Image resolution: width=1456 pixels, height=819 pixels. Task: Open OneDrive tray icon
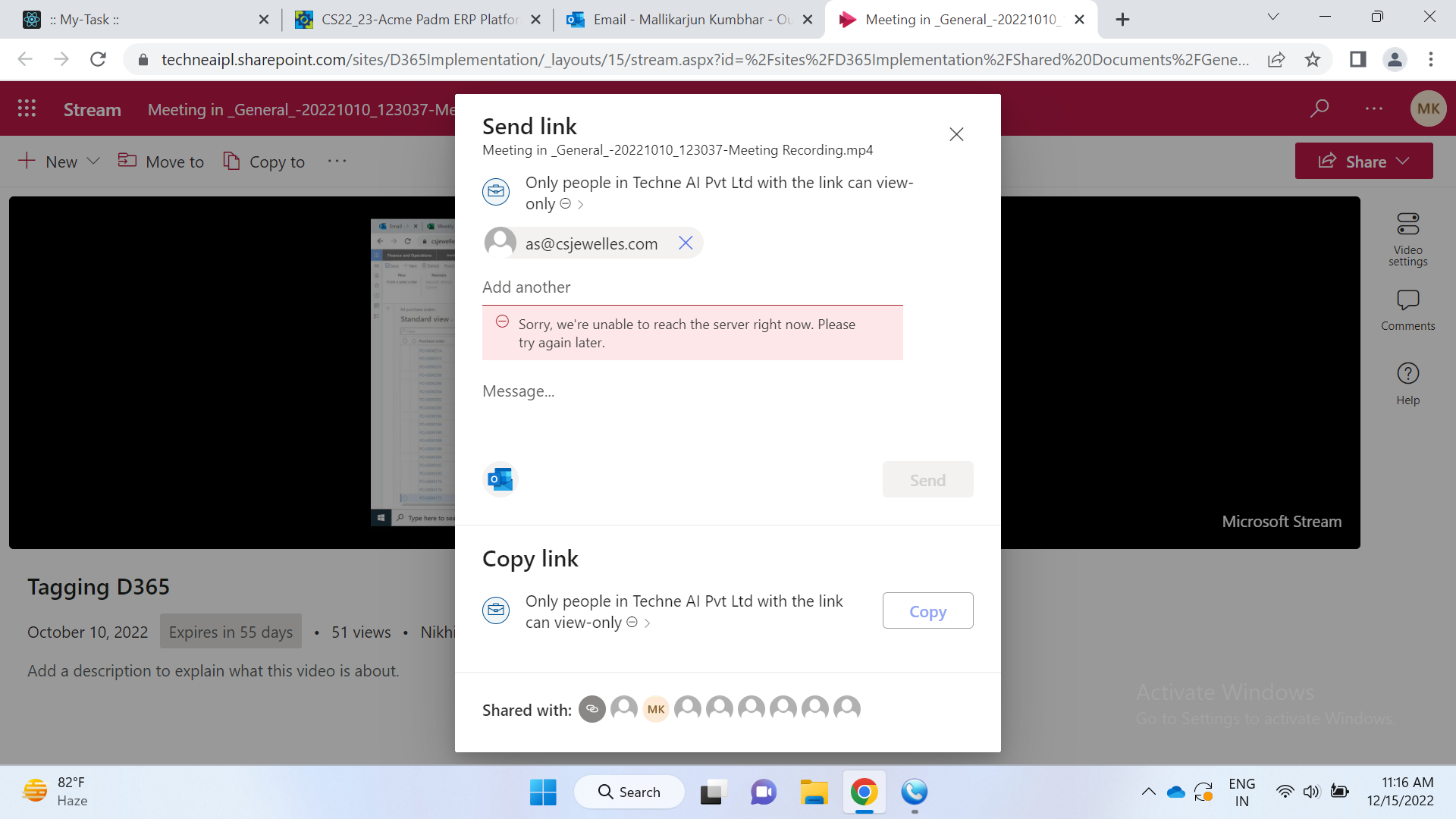[x=1176, y=792]
